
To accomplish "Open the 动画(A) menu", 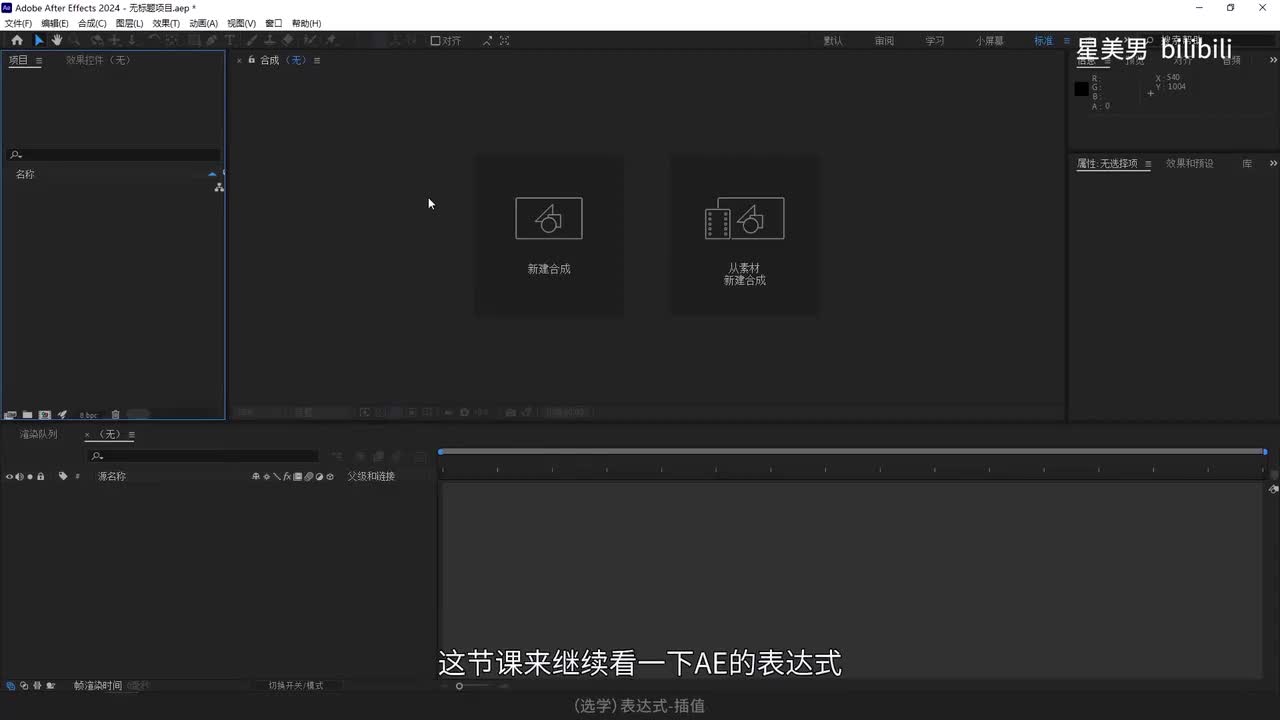I will (x=203, y=23).
